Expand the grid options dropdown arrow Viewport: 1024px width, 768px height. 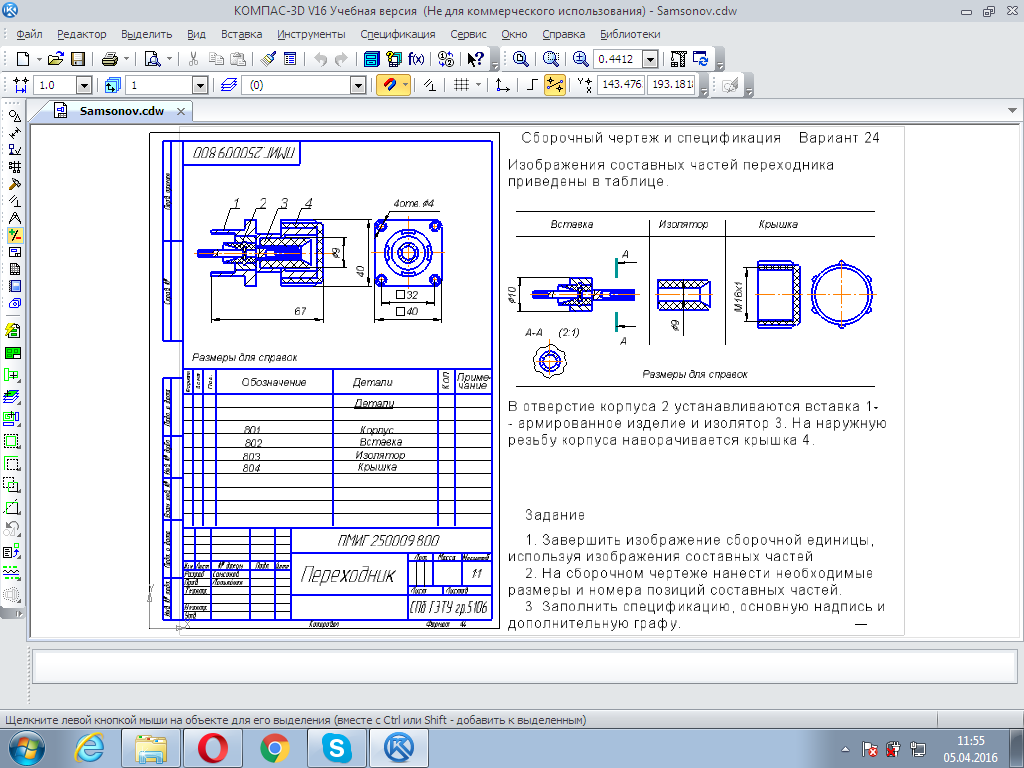click(x=479, y=85)
